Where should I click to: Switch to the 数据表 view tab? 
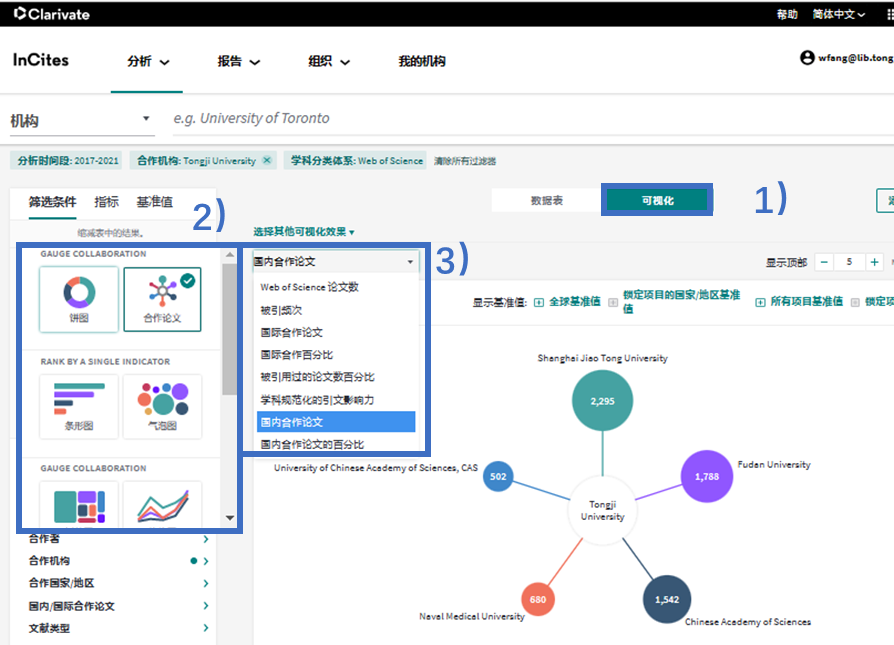[546, 200]
